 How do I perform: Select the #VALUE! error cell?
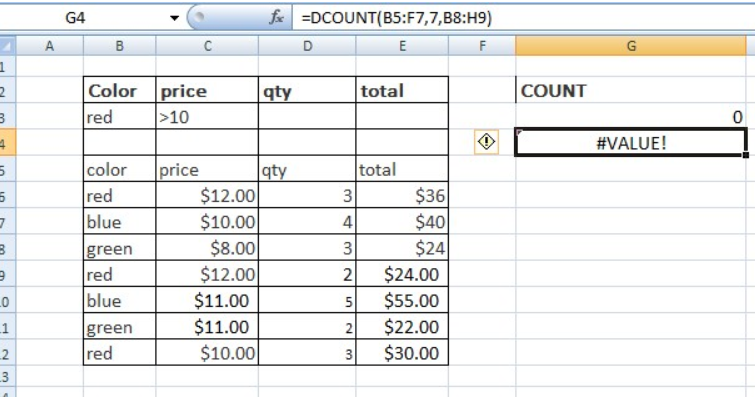631,142
